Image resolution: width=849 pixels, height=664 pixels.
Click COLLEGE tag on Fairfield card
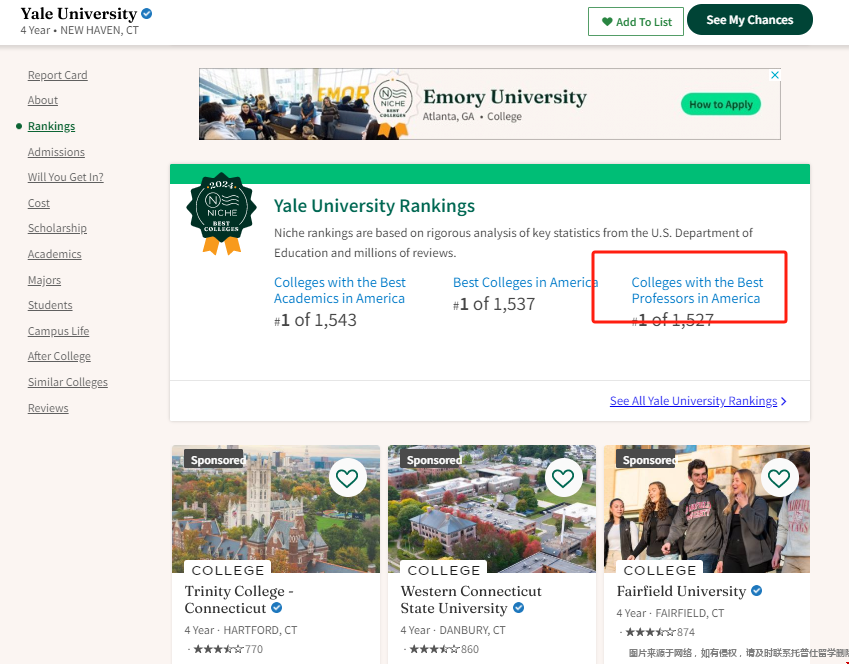click(x=659, y=570)
